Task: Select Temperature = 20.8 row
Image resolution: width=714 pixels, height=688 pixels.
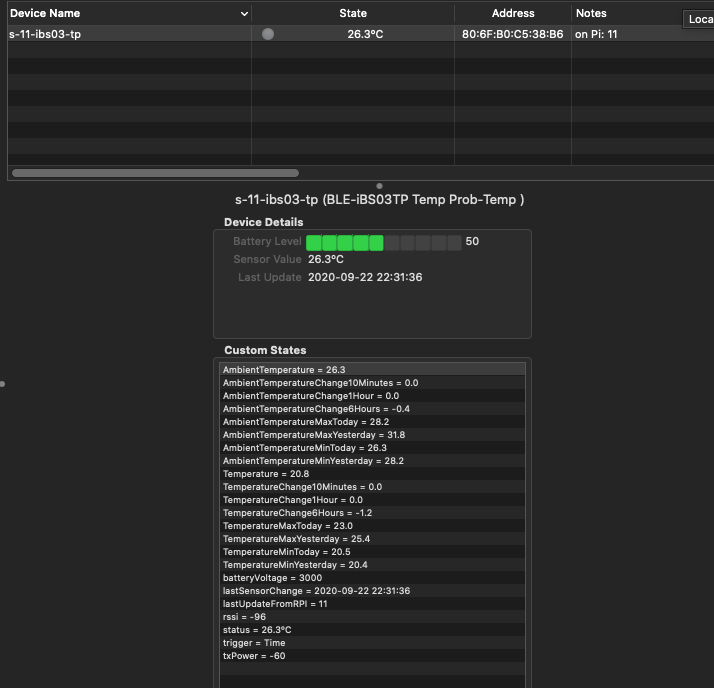Action: tap(372, 474)
